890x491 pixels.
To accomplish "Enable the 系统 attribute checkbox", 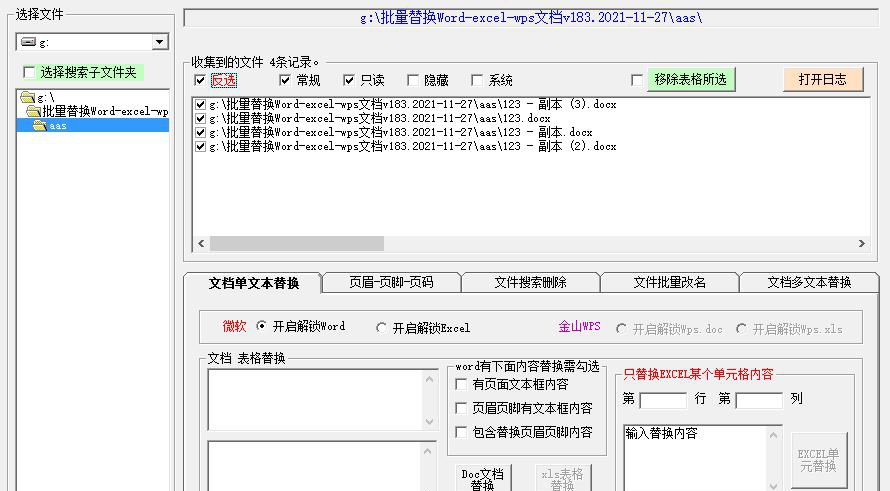I will (x=477, y=80).
